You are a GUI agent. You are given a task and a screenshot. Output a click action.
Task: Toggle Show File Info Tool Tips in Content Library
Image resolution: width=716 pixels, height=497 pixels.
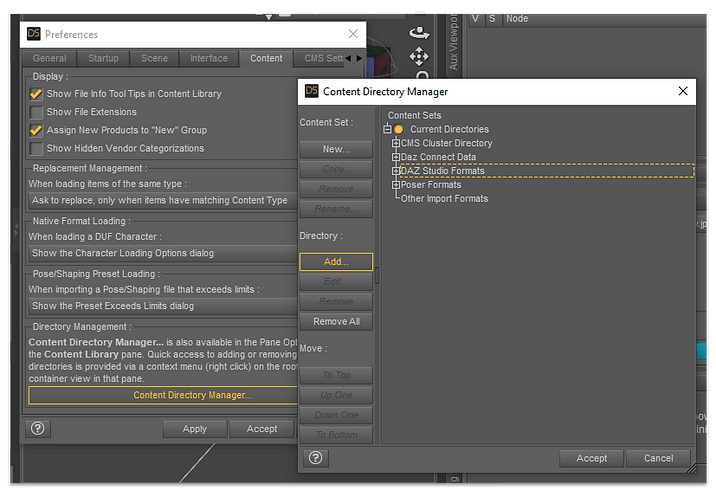[x=36, y=94]
